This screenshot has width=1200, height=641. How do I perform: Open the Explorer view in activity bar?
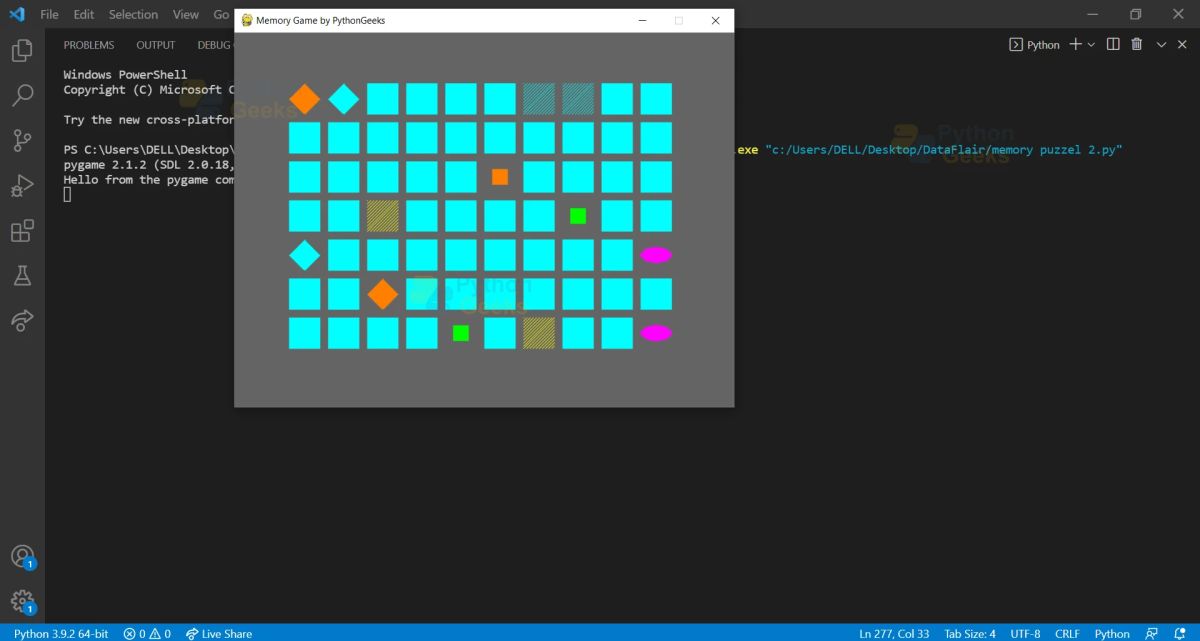[22, 50]
